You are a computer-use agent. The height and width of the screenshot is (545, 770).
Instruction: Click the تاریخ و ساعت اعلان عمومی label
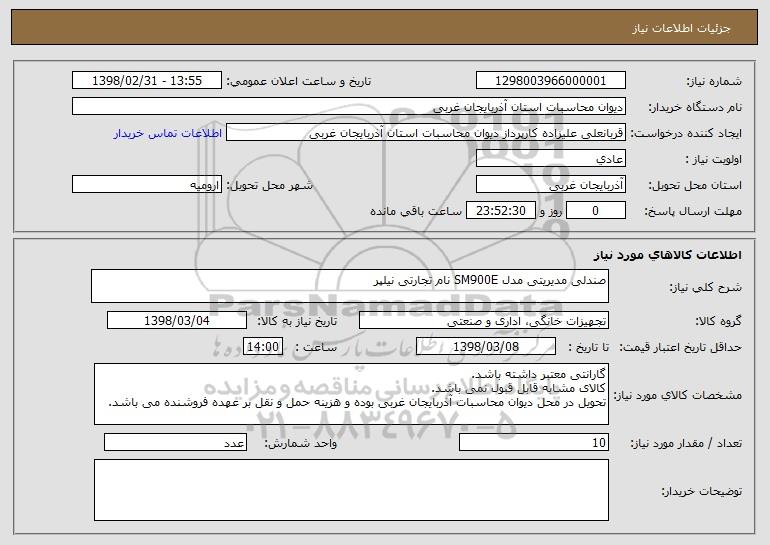click(299, 81)
